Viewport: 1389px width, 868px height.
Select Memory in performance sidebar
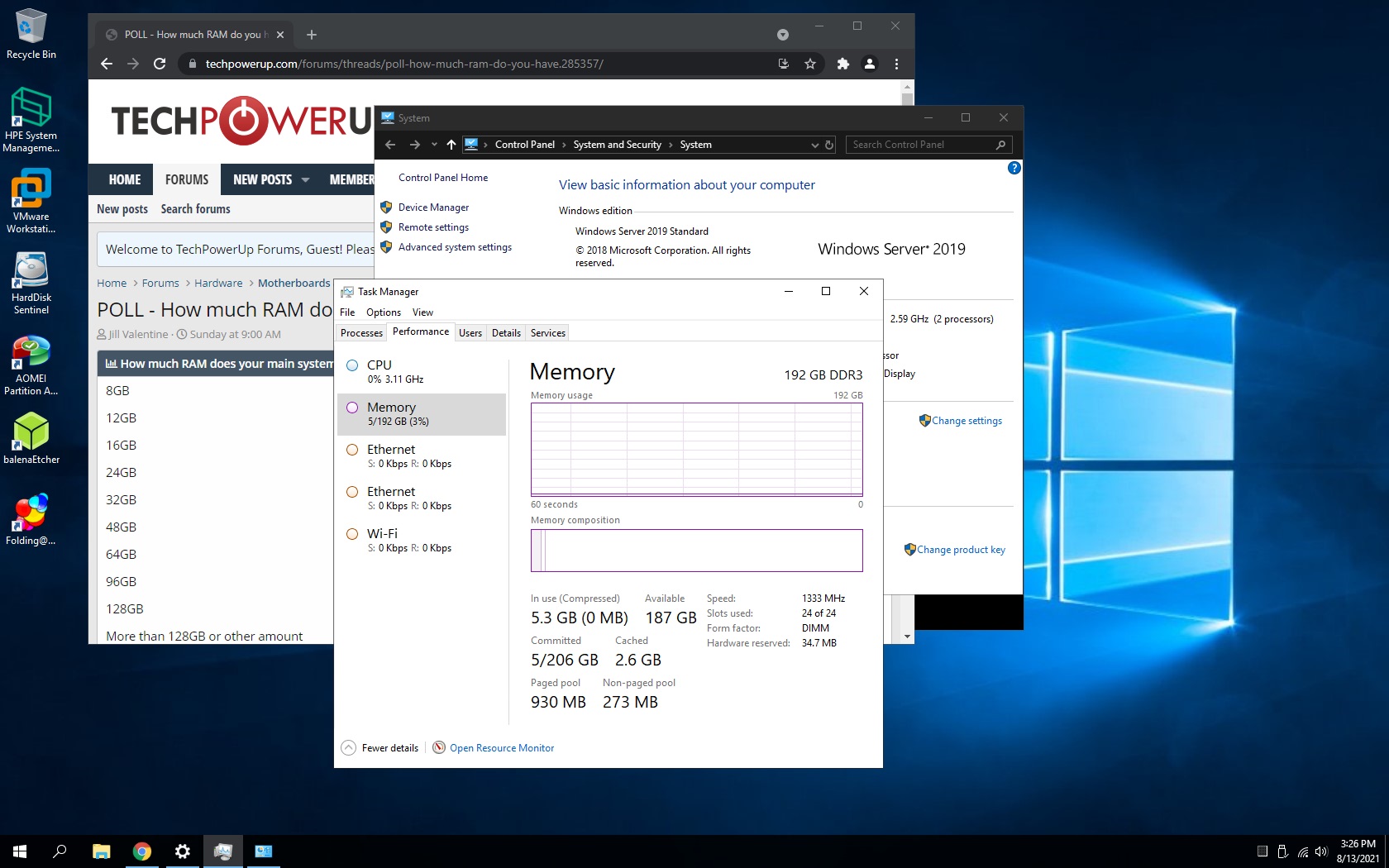[422, 414]
